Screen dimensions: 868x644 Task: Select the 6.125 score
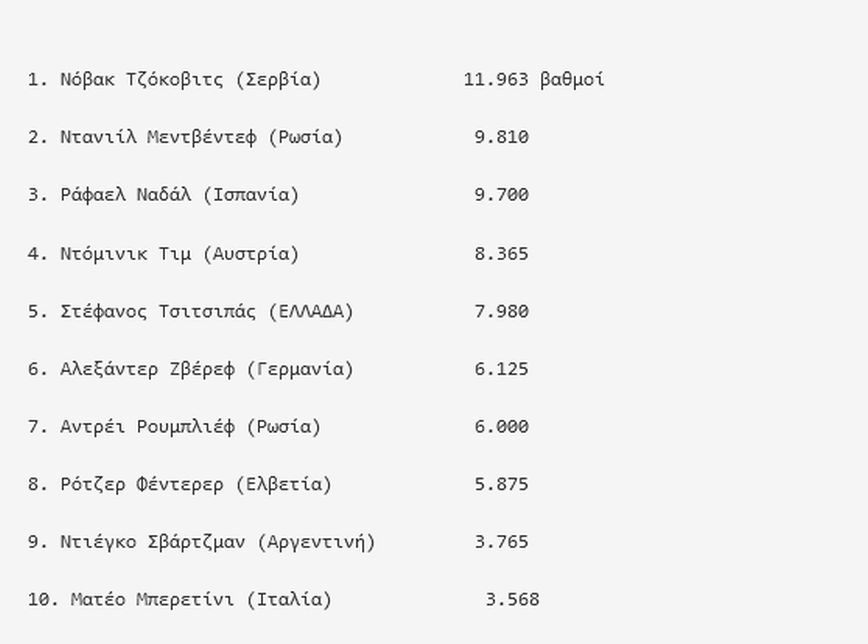[x=501, y=369]
